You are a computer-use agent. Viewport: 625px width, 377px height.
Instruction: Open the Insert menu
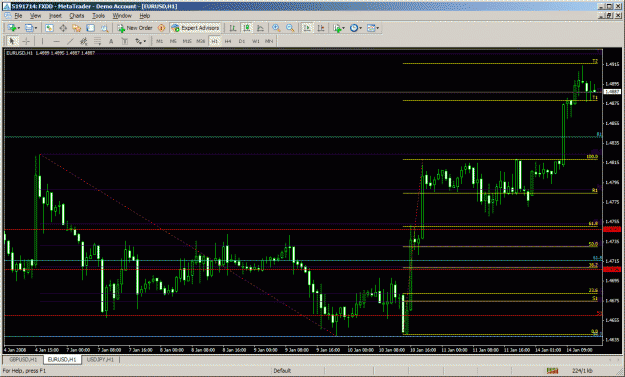[55, 16]
